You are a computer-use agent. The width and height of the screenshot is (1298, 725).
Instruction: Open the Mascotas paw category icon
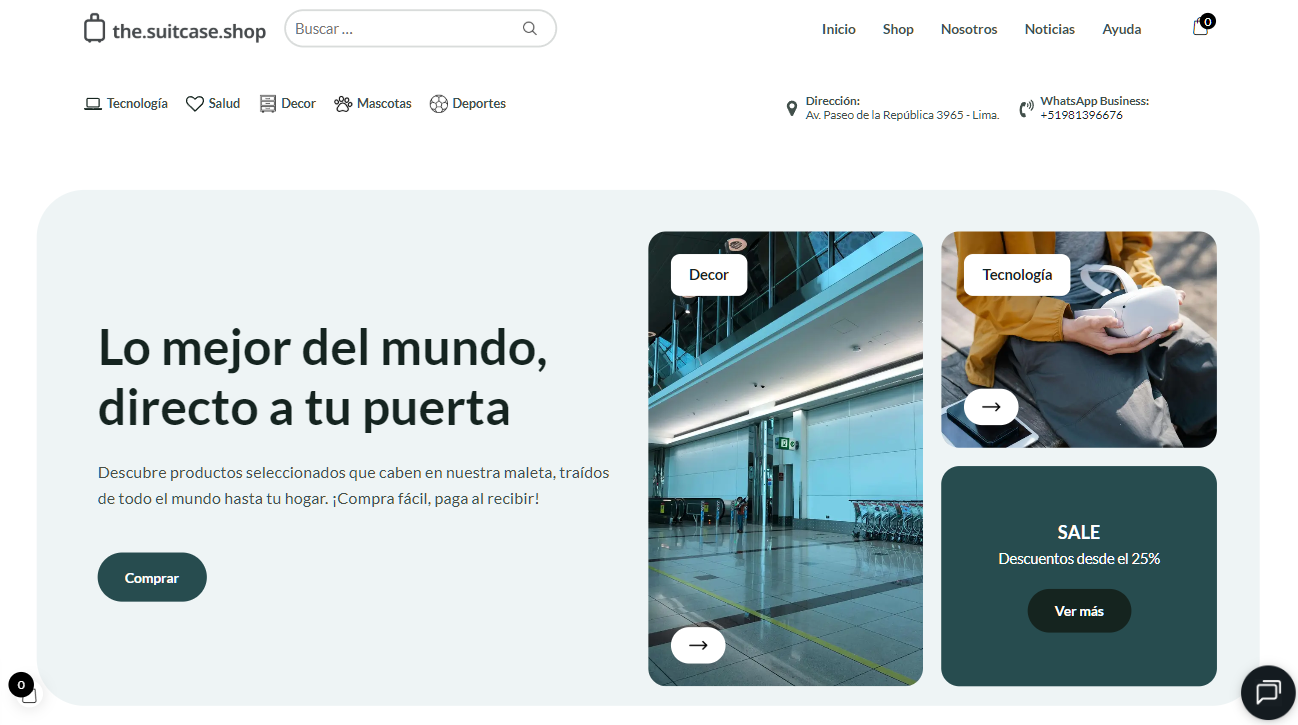coord(342,102)
